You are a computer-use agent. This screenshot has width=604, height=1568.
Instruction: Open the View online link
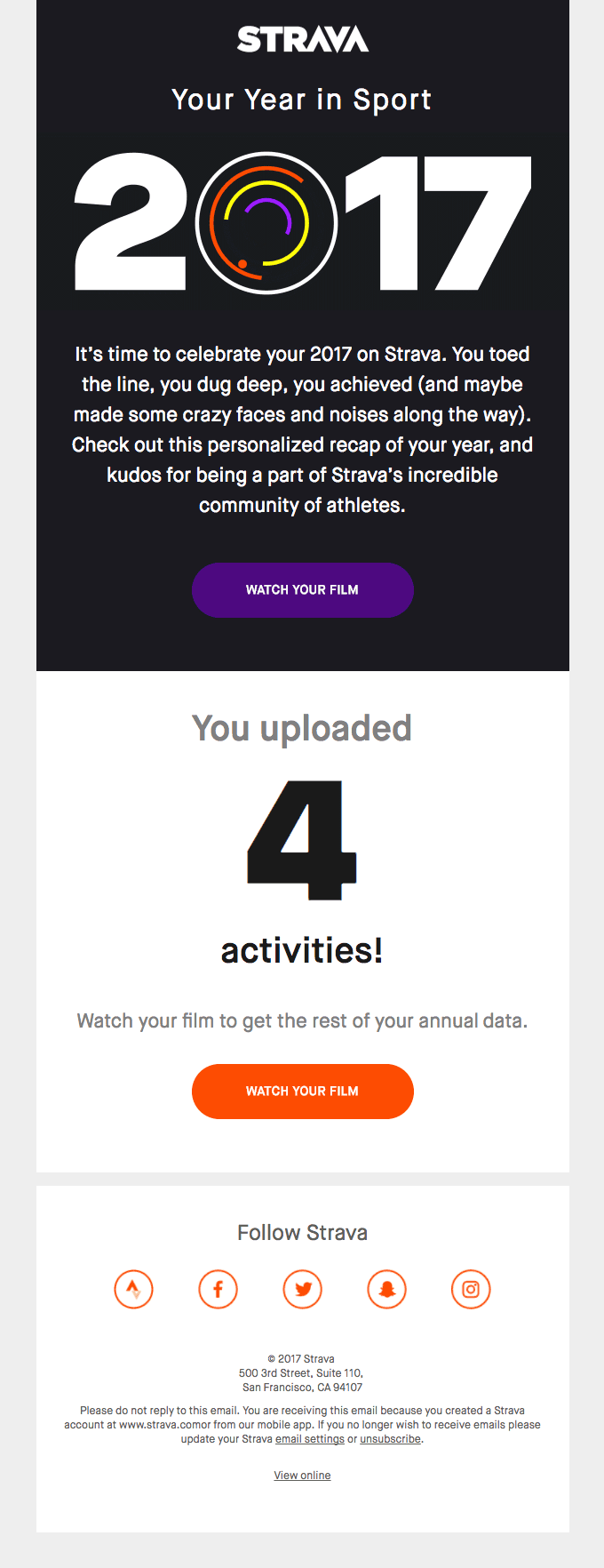click(x=302, y=1476)
